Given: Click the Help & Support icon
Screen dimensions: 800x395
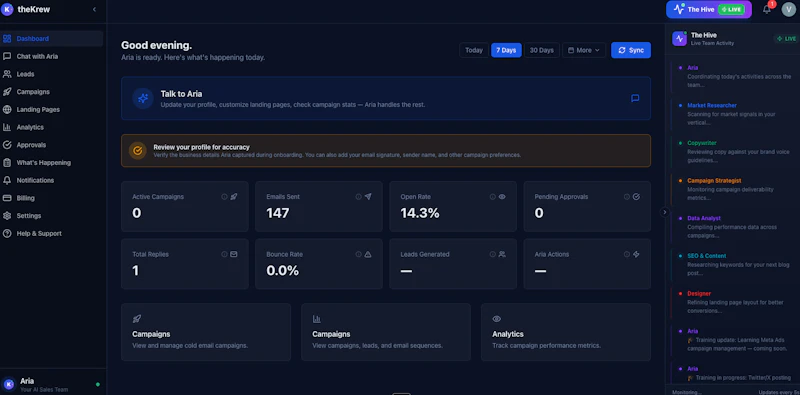Looking at the screenshot, I should click(7, 233).
